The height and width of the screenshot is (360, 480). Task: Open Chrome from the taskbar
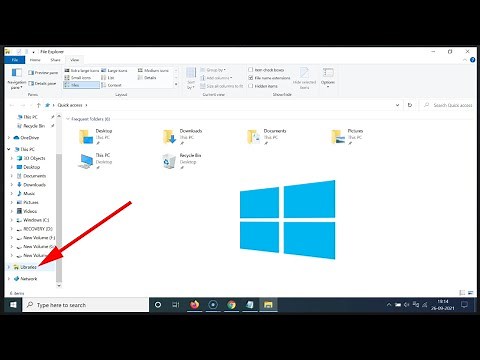point(231,305)
